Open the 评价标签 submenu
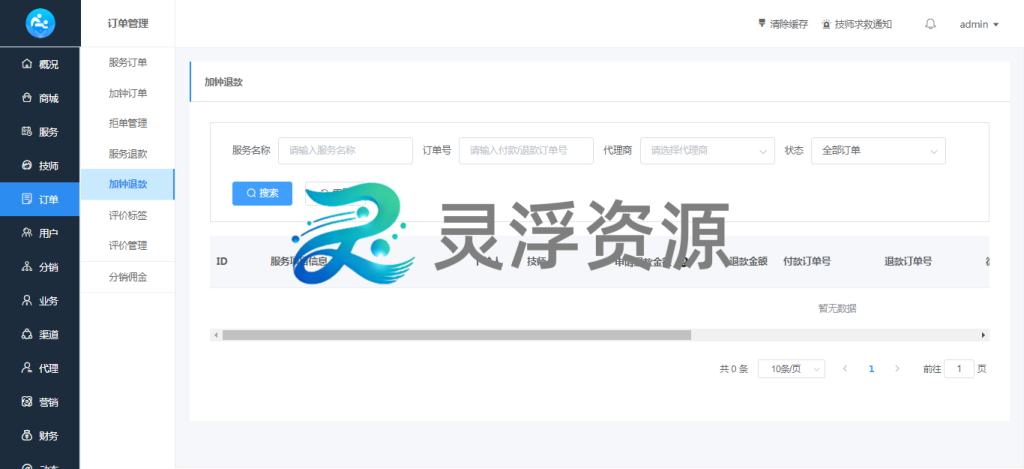This screenshot has width=1024, height=469. click(128, 215)
